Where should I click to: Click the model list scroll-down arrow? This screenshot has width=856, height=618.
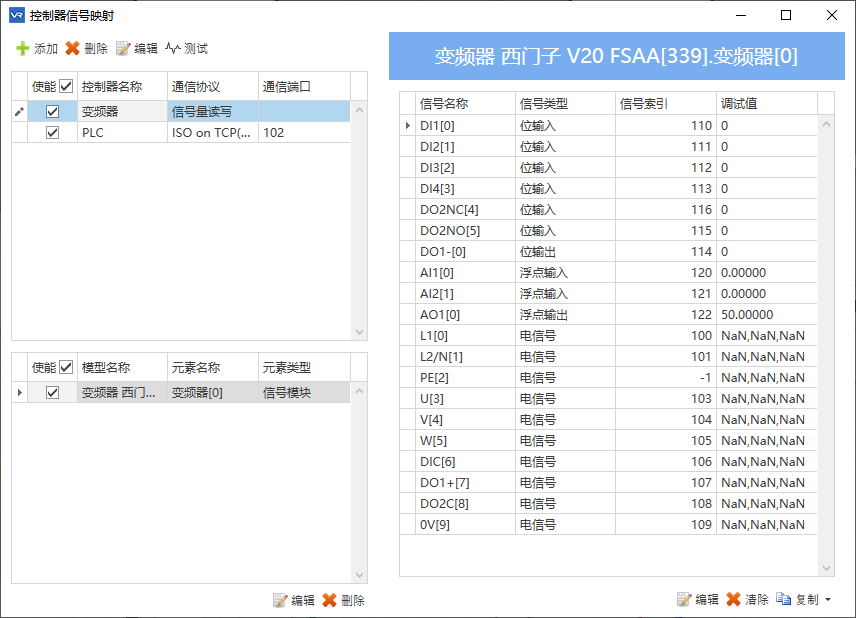pos(359,575)
